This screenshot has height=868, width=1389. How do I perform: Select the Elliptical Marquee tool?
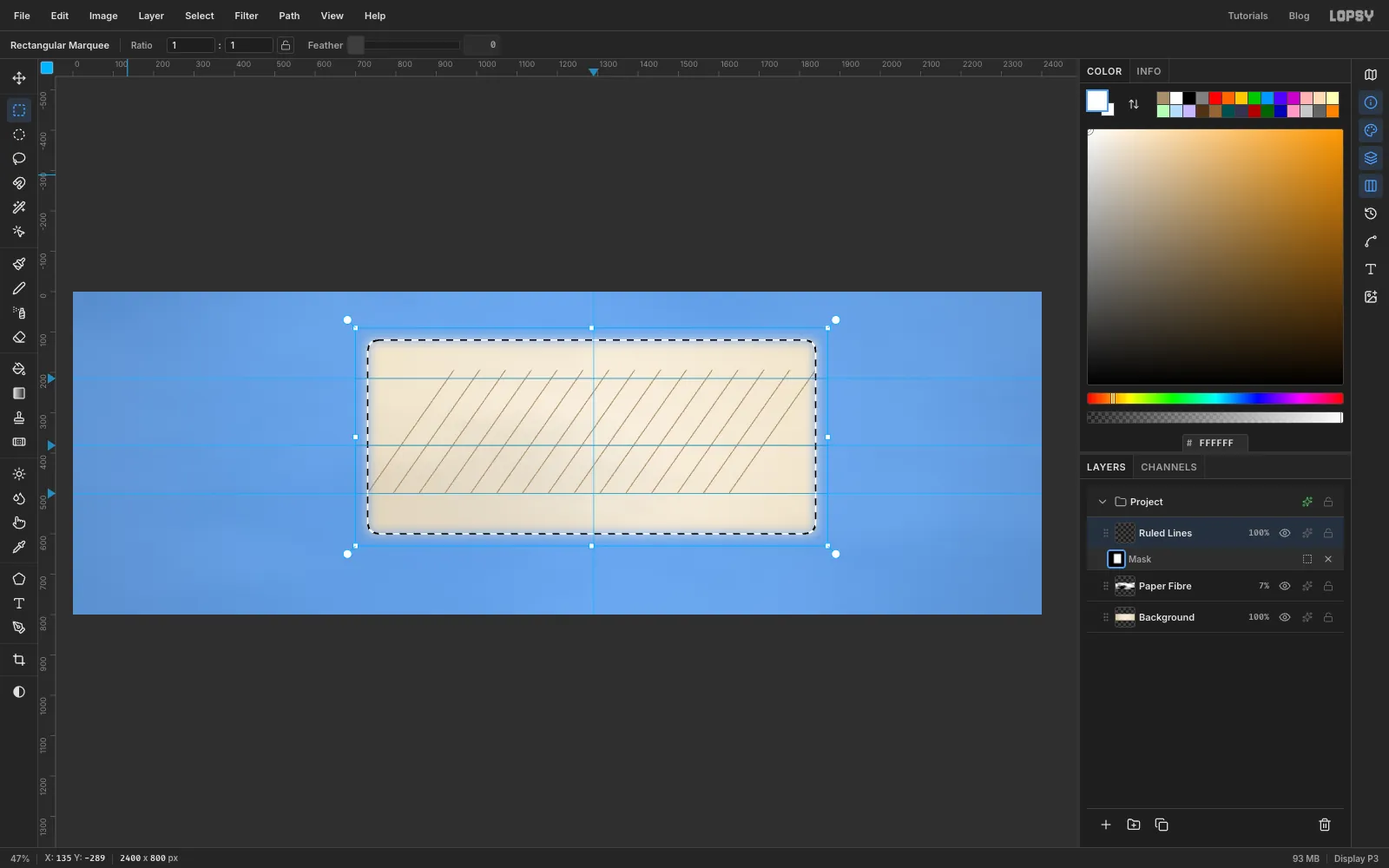pos(19,135)
